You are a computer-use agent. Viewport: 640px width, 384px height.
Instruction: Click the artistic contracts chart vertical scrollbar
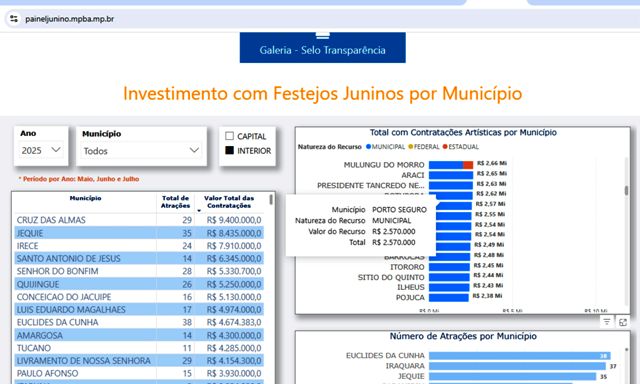627,190
